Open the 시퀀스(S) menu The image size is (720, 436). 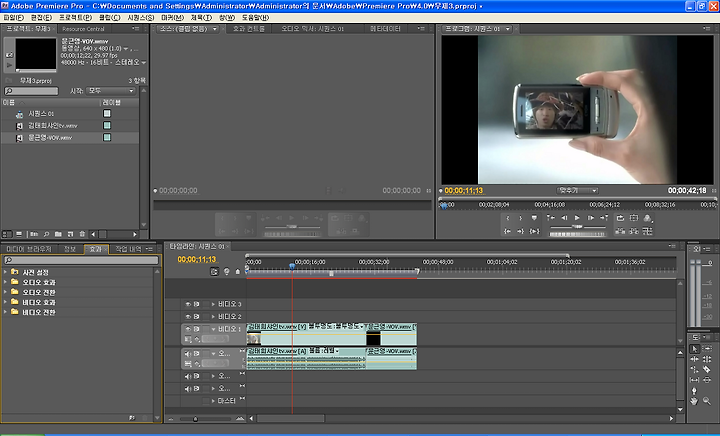(x=141, y=17)
